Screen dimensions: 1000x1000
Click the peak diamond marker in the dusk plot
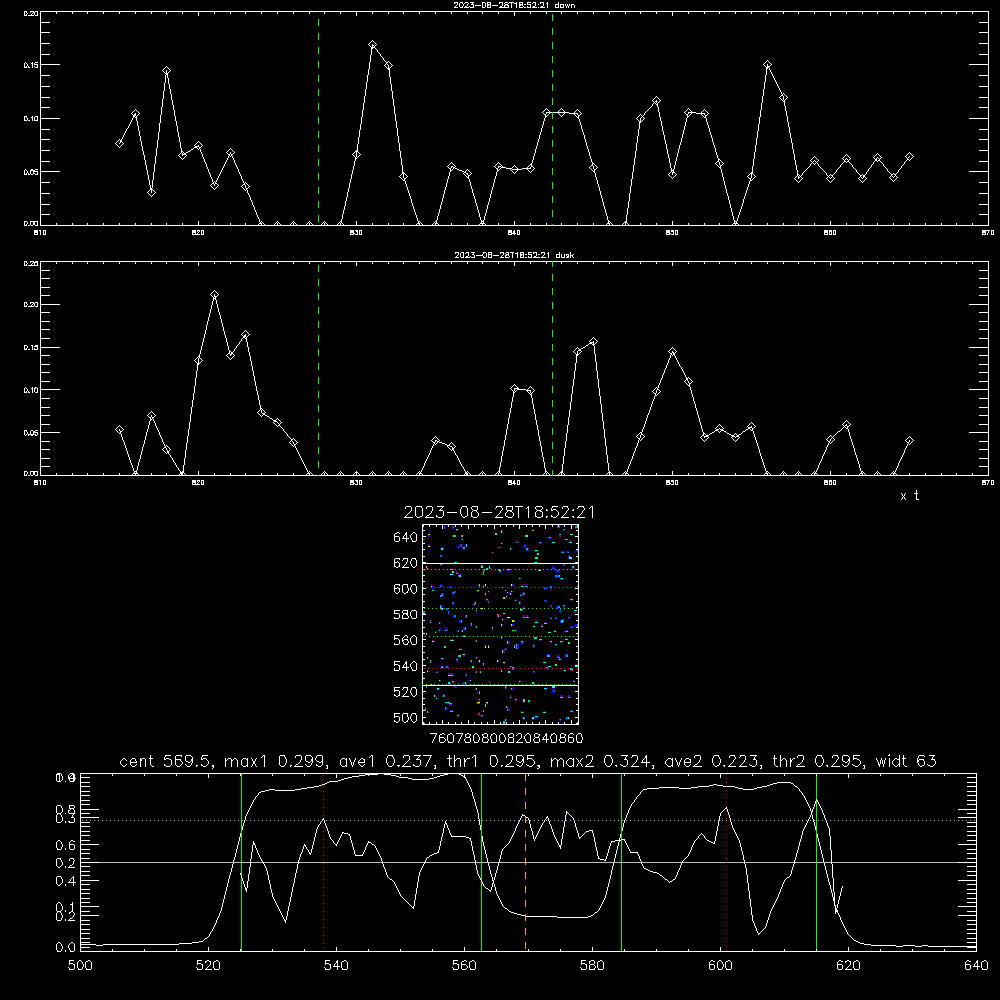(x=214, y=295)
